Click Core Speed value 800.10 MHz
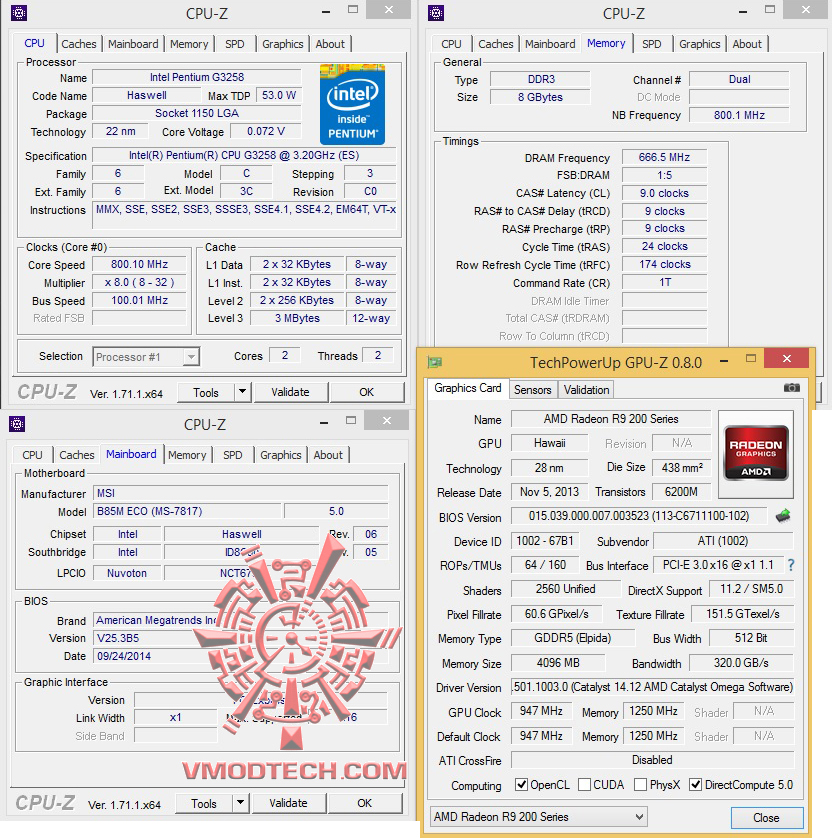 point(139,264)
